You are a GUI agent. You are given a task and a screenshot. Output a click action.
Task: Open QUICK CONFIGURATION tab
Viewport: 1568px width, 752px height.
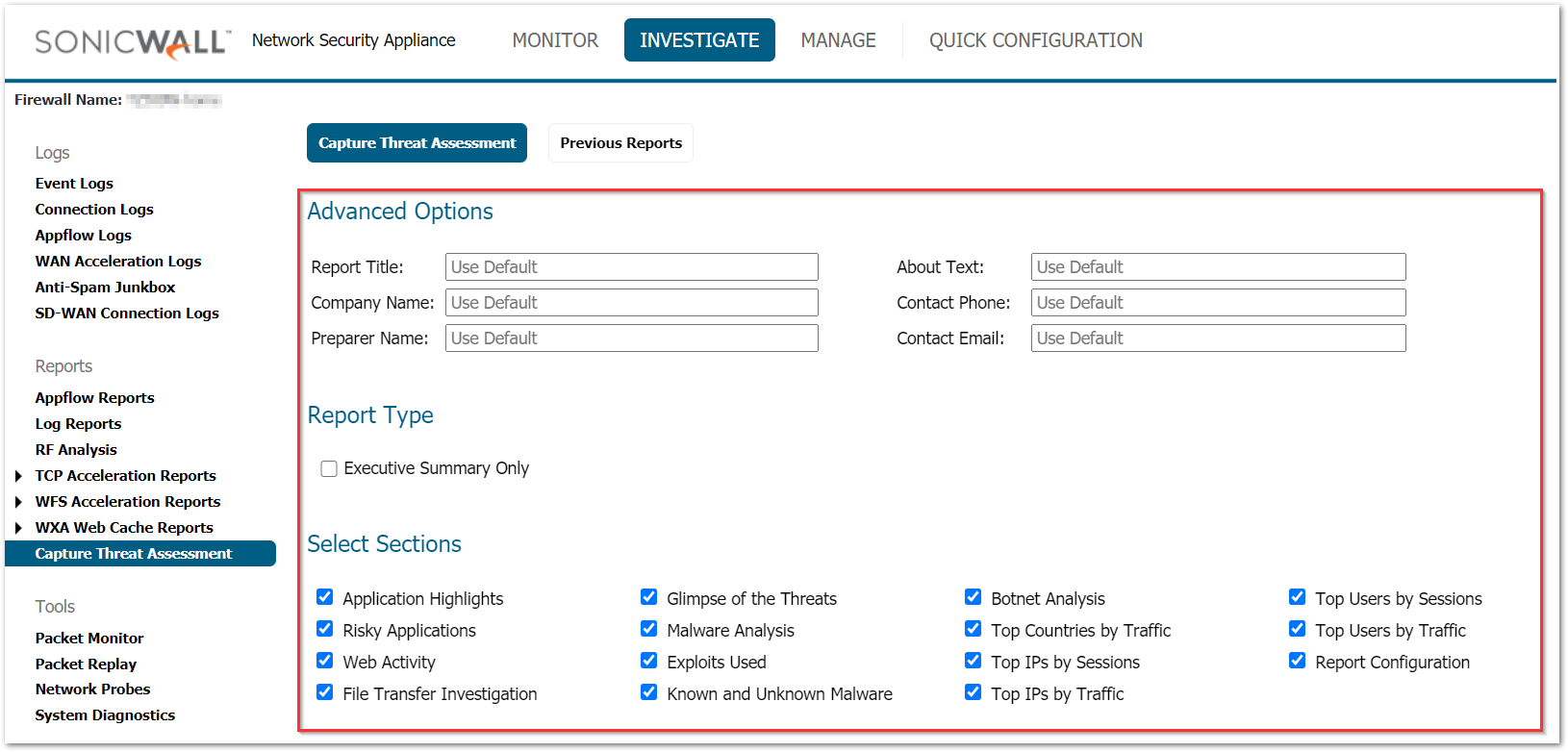[1036, 40]
